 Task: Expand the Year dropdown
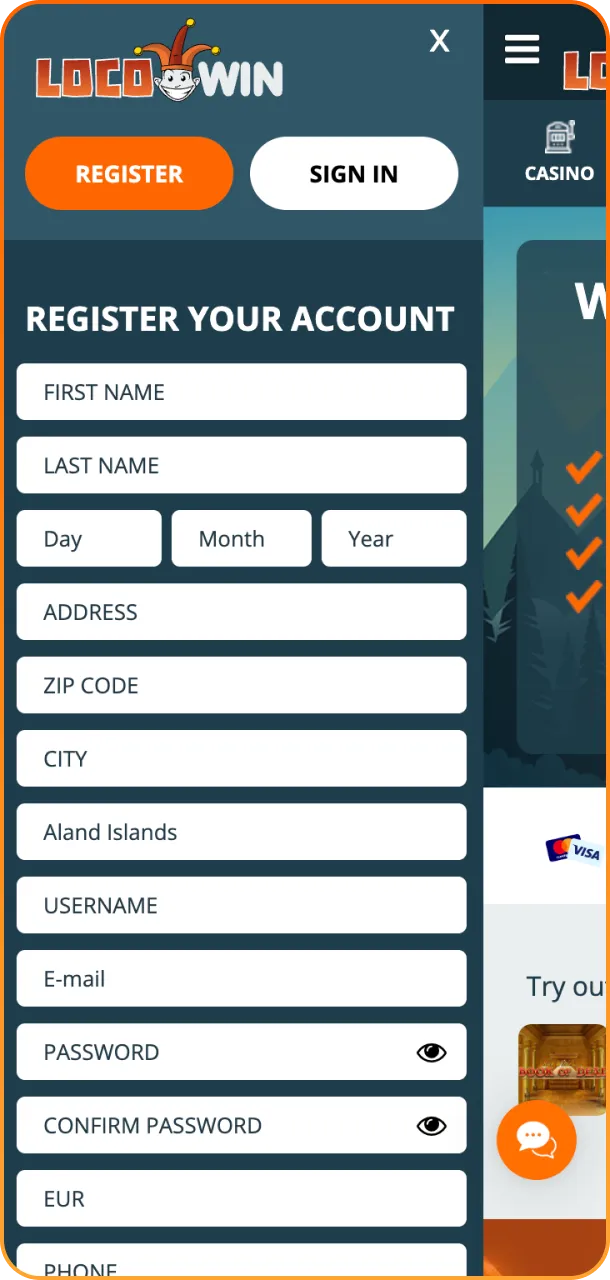tap(393, 538)
